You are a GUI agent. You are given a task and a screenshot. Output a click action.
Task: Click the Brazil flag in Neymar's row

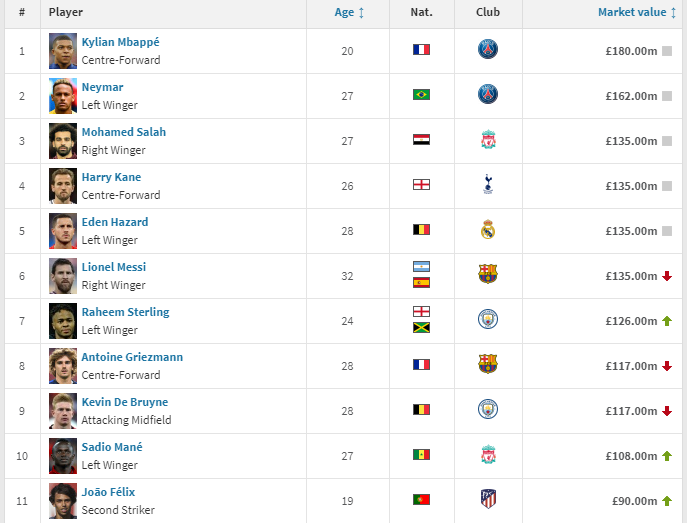[x=421, y=95]
